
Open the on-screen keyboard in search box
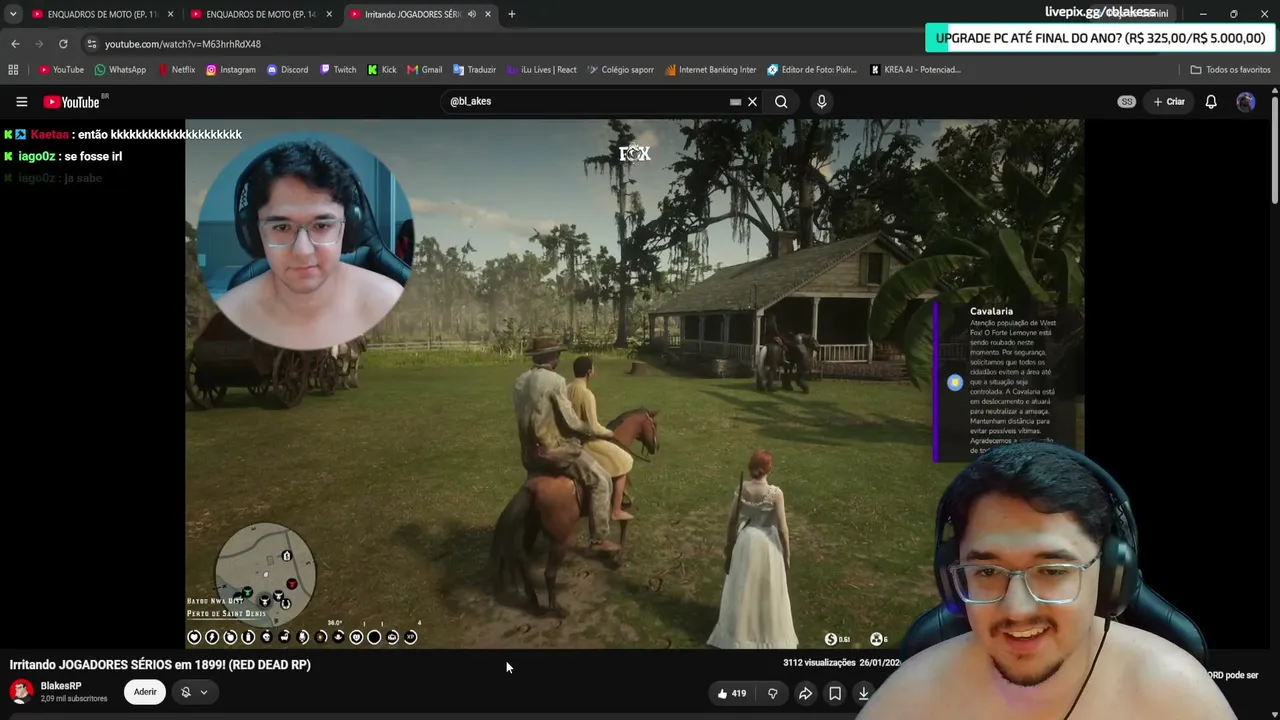point(735,101)
